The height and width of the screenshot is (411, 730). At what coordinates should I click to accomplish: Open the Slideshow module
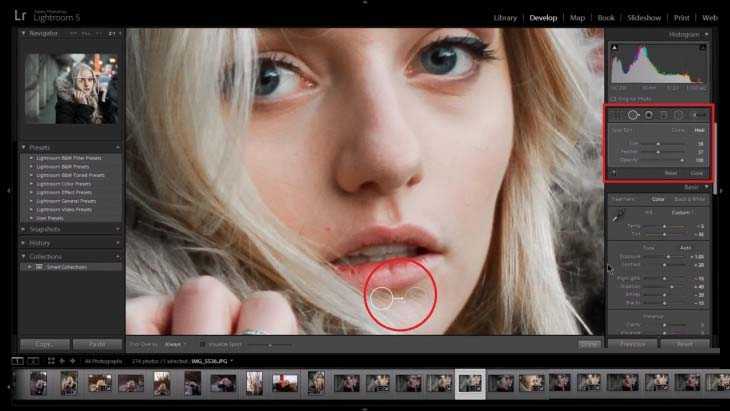[643, 18]
